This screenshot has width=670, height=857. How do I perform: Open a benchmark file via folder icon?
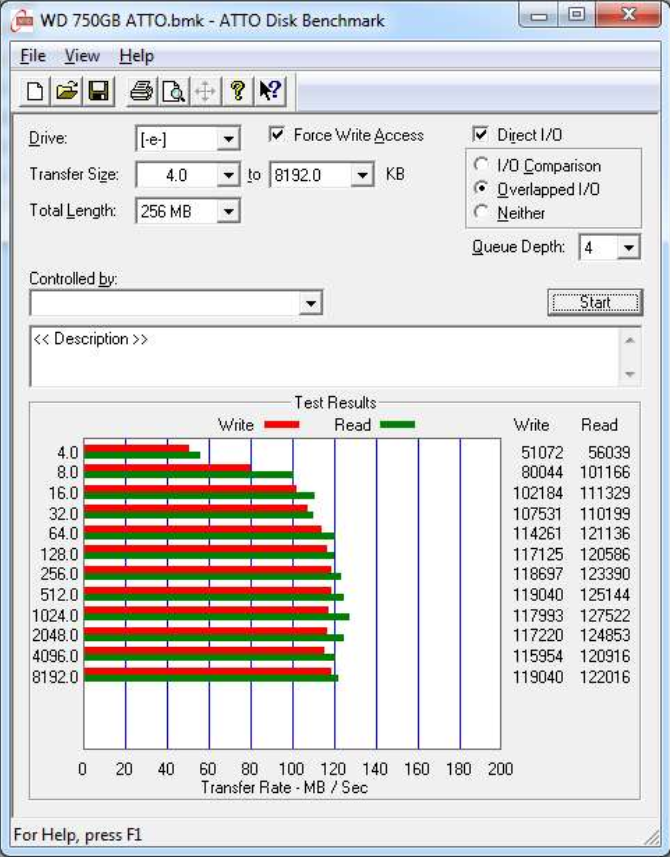click(x=67, y=91)
